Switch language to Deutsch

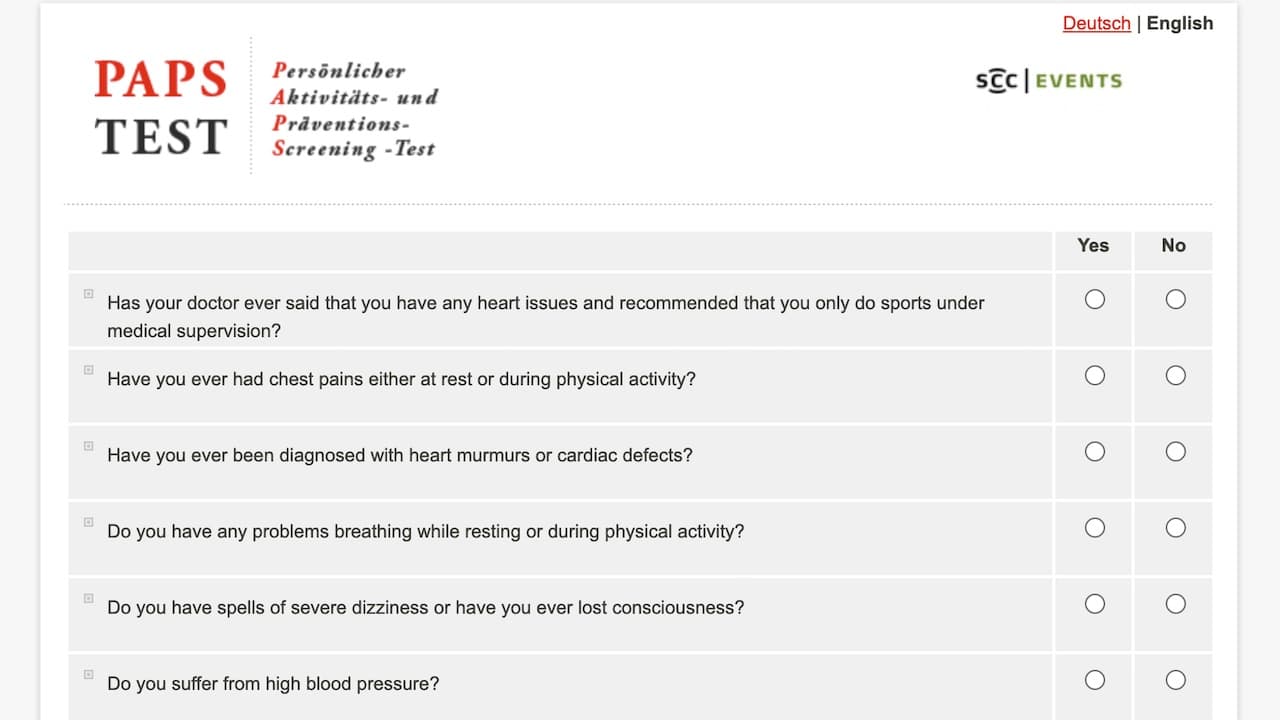tap(1096, 23)
